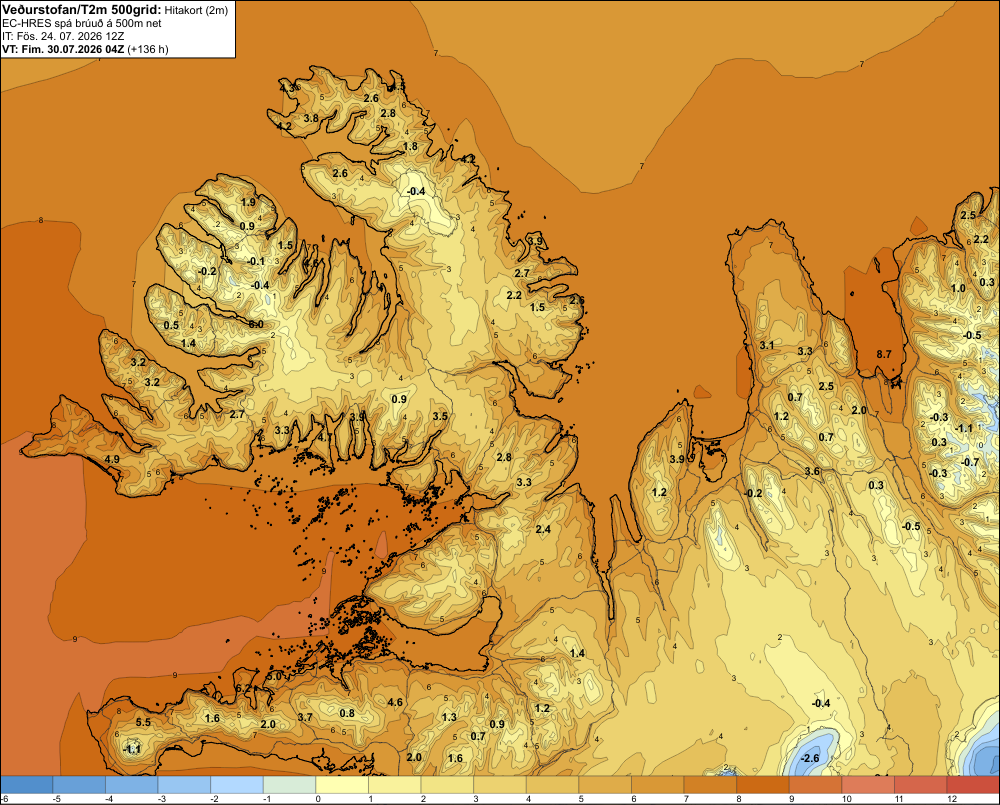Image resolution: width=1000 pixels, height=805 pixels.
Task: Click the legend scale label 12
Action: pos(952,799)
